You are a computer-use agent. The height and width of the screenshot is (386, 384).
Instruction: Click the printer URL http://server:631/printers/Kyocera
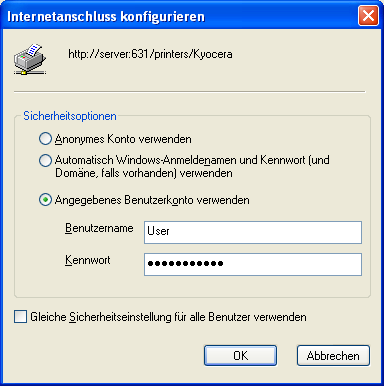pos(150,54)
